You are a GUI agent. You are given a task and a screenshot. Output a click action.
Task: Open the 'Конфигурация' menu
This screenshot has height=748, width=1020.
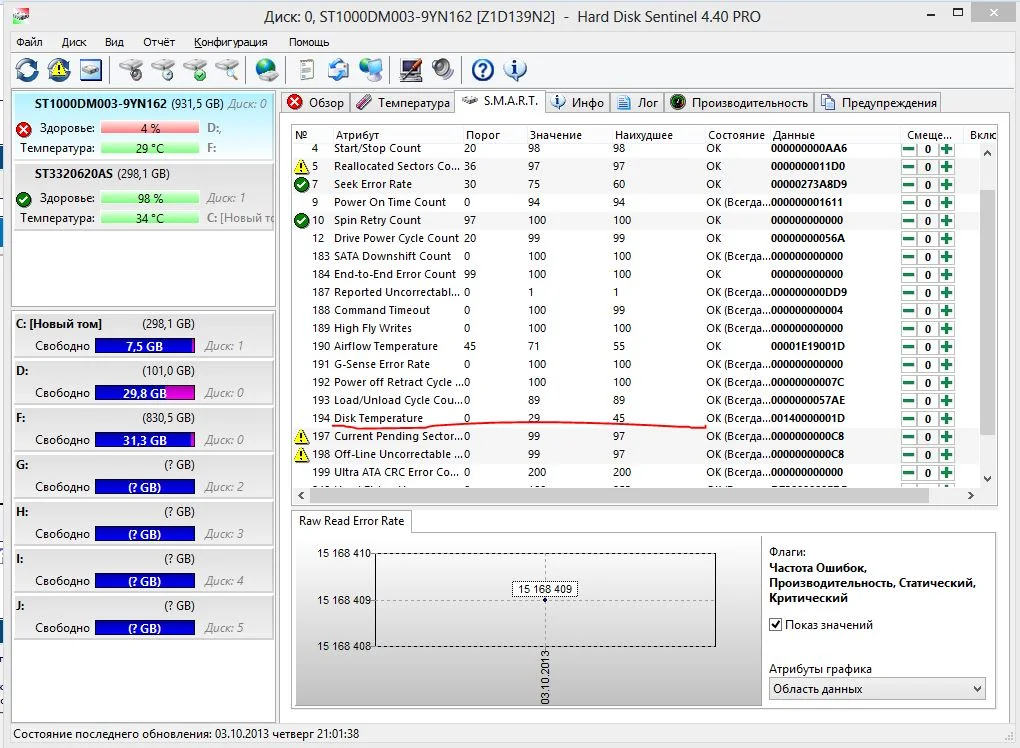(x=231, y=42)
